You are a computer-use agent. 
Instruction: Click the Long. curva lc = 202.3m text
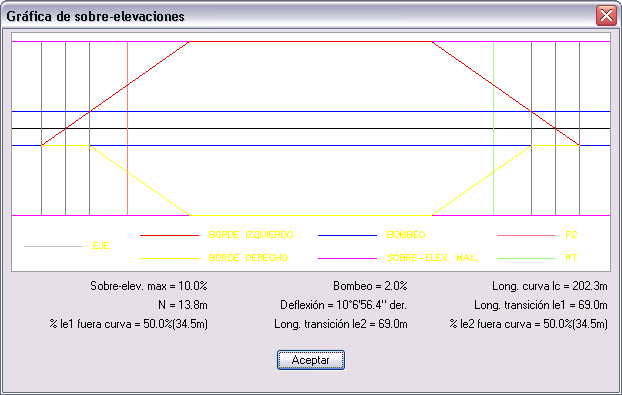[550, 286]
